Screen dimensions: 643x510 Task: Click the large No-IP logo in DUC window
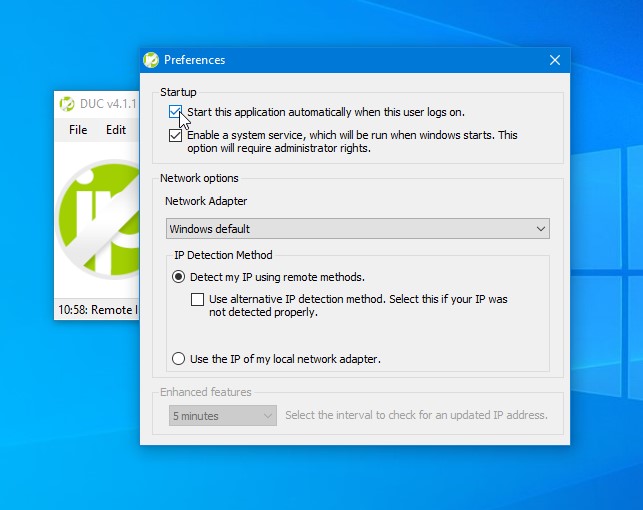(x=98, y=219)
